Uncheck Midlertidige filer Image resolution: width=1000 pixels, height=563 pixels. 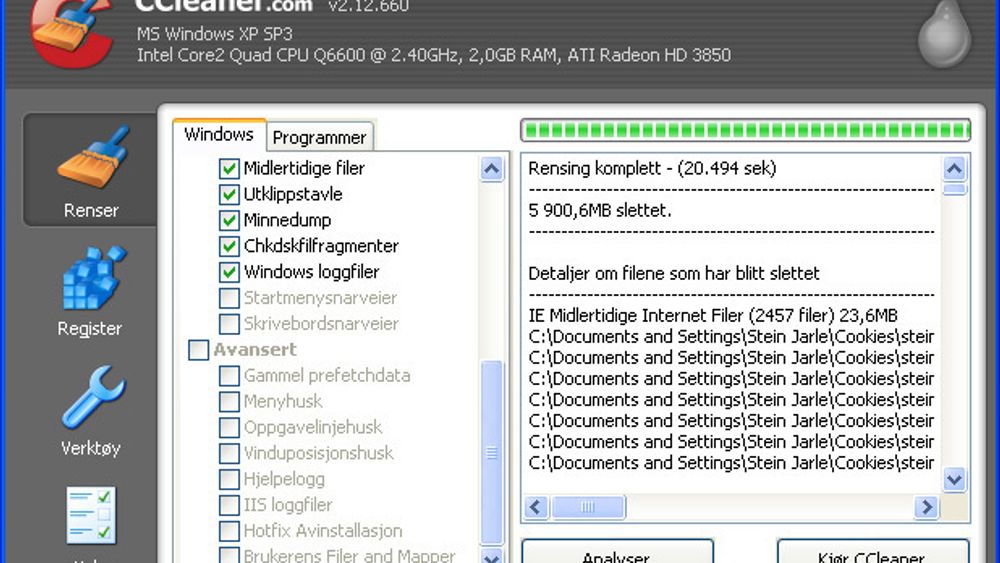[229, 168]
